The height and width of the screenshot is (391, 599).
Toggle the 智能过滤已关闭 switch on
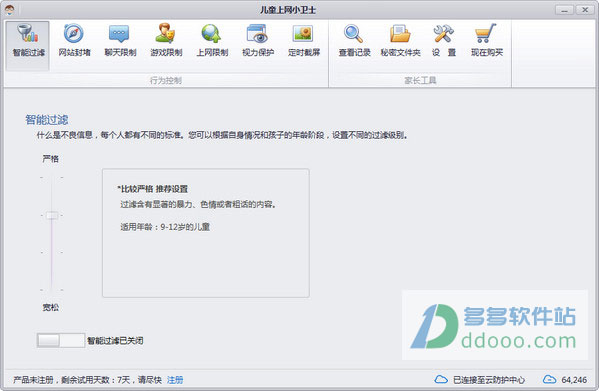(x=60, y=340)
